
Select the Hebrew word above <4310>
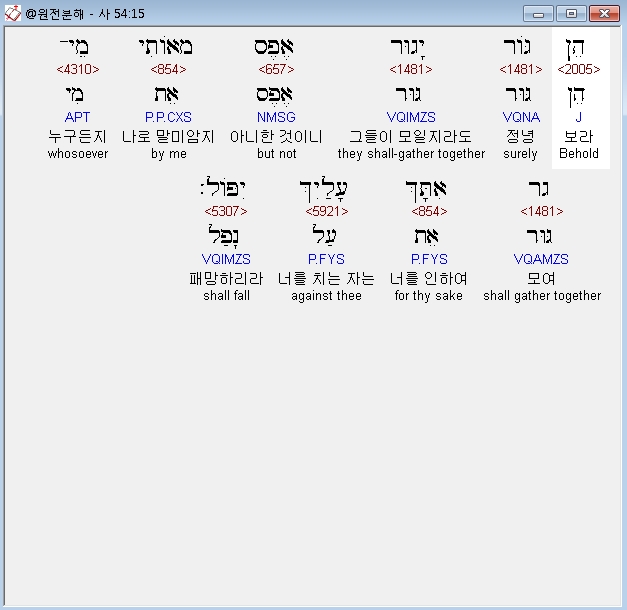coord(74,47)
